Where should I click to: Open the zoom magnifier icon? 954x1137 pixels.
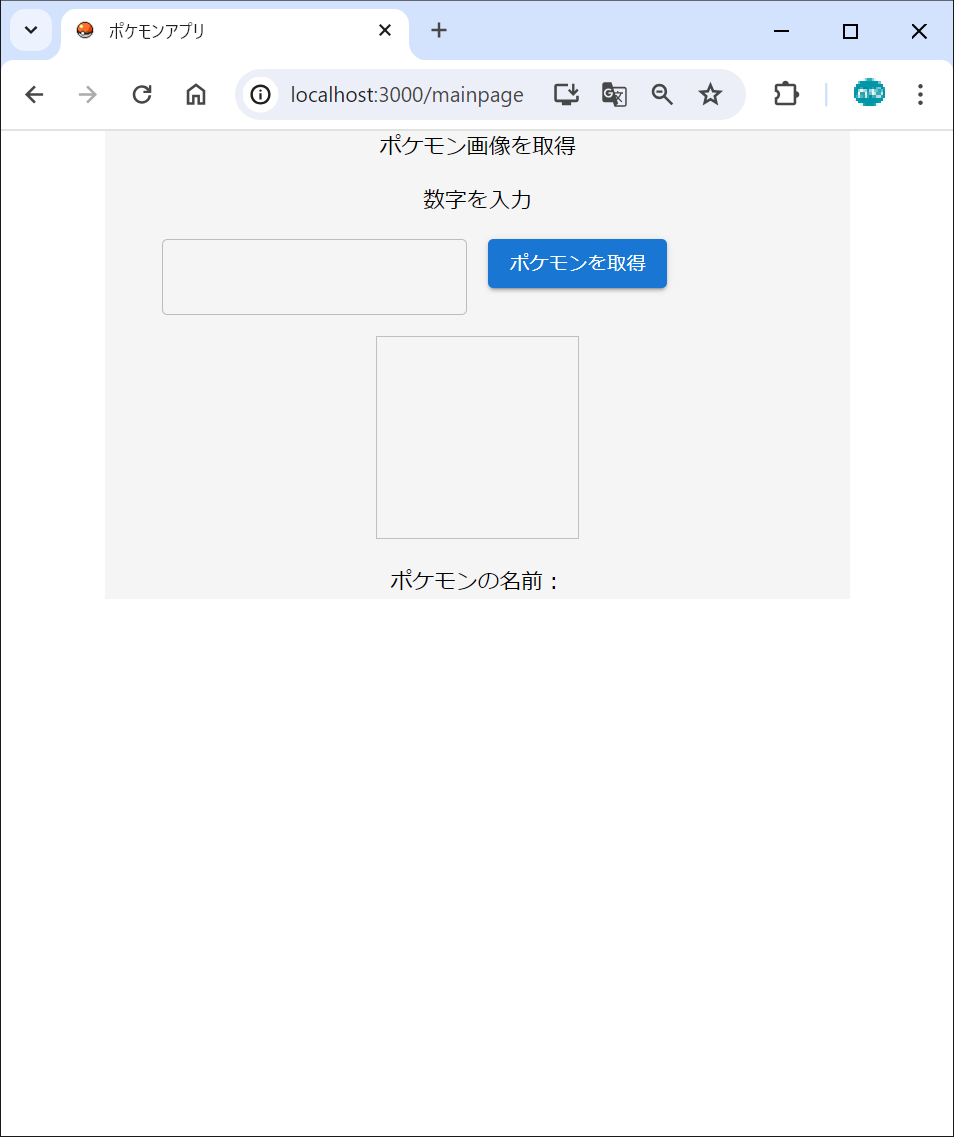pyautogui.click(x=662, y=94)
